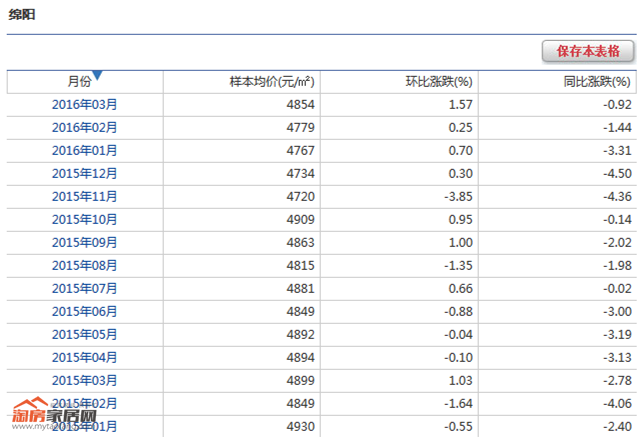This screenshot has width=643, height=437.
Task: Go to the 2015年04月 link
Action: (x=84, y=358)
